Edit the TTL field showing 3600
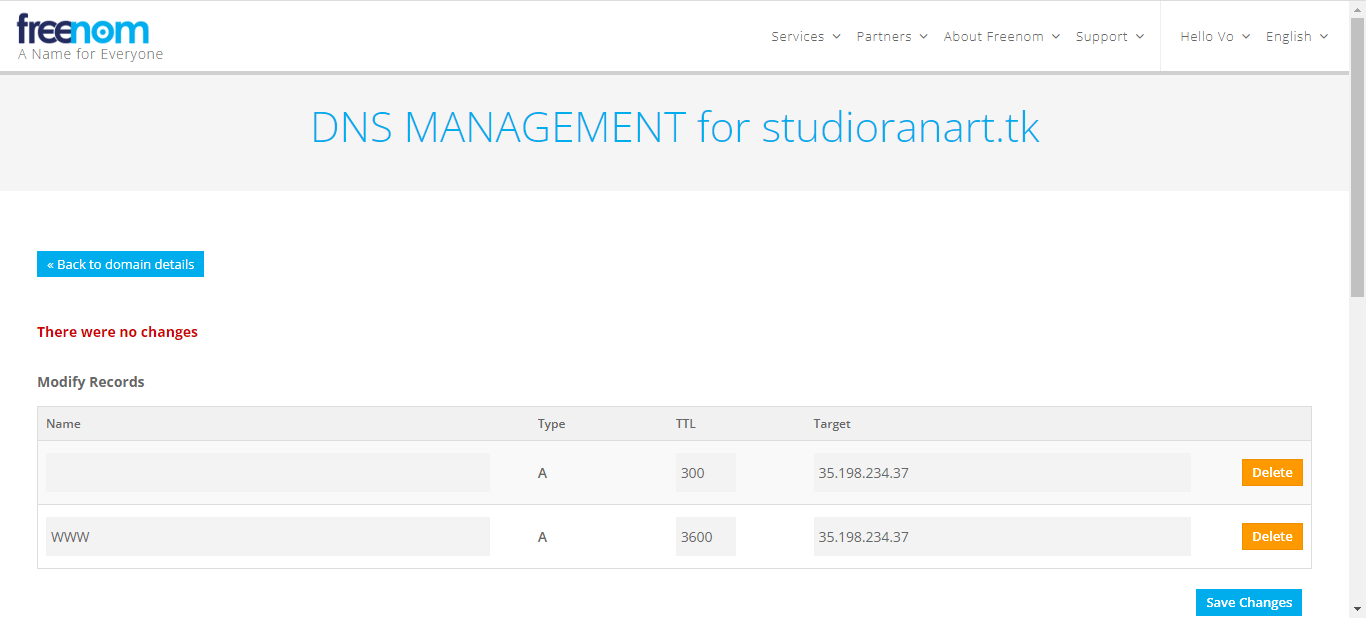The width and height of the screenshot is (1366, 618). 706,537
